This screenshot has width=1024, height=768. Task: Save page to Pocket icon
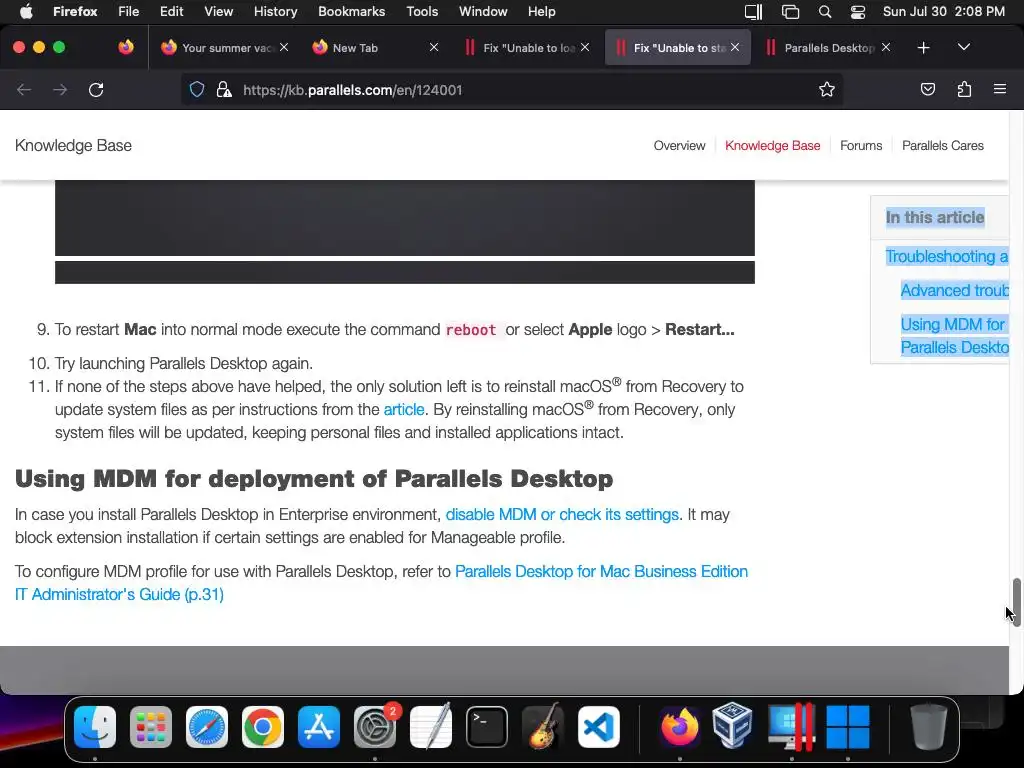(927, 89)
